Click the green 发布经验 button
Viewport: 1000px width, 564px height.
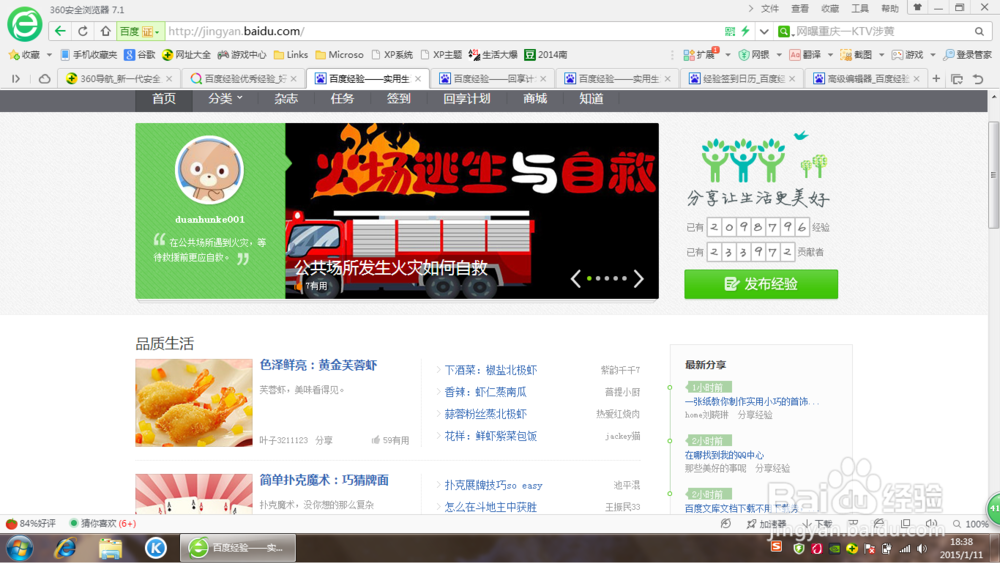pos(761,284)
